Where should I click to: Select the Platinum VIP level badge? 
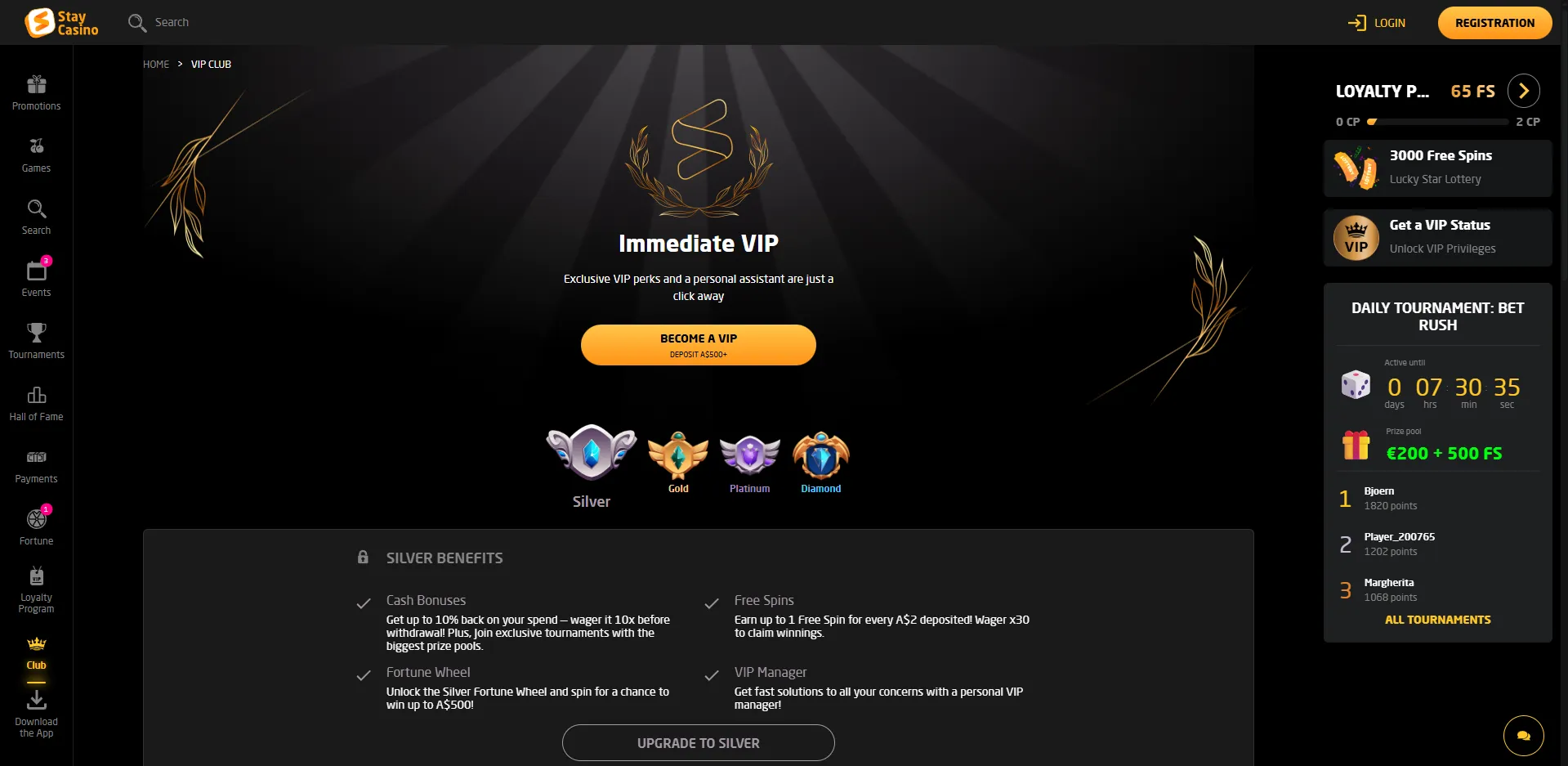pos(749,463)
